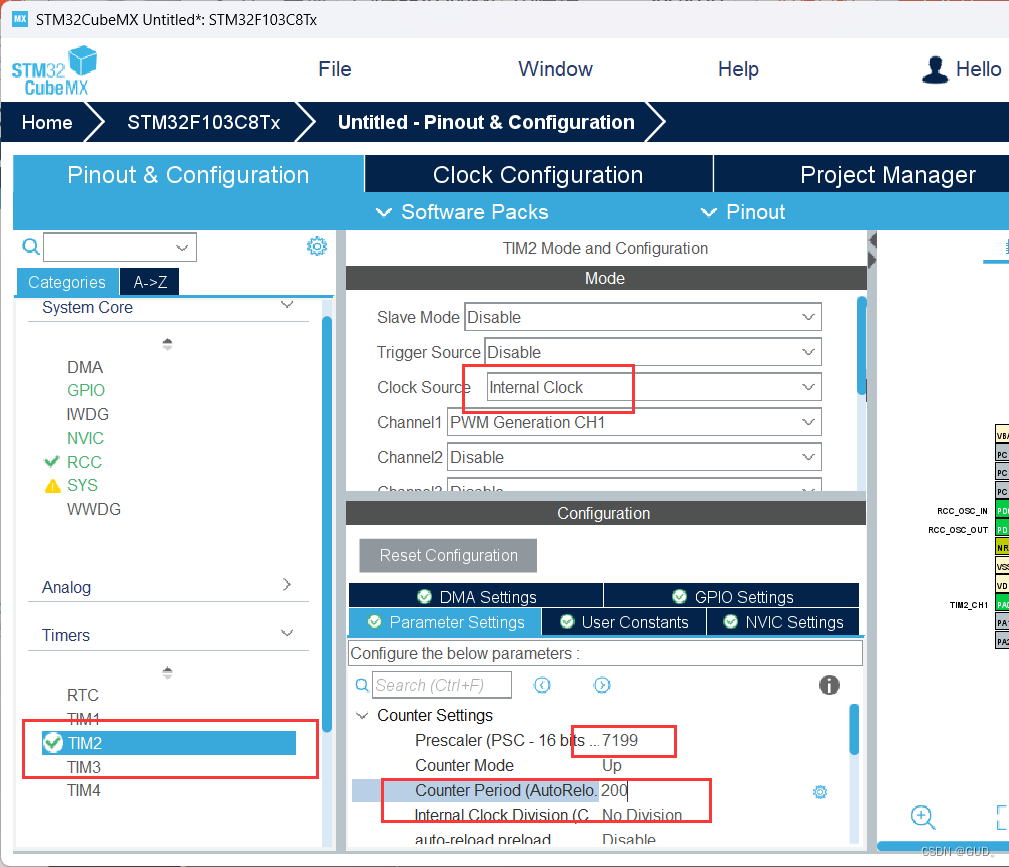
Task: Open the GPIO Settings tab
Action: [732, 597]
